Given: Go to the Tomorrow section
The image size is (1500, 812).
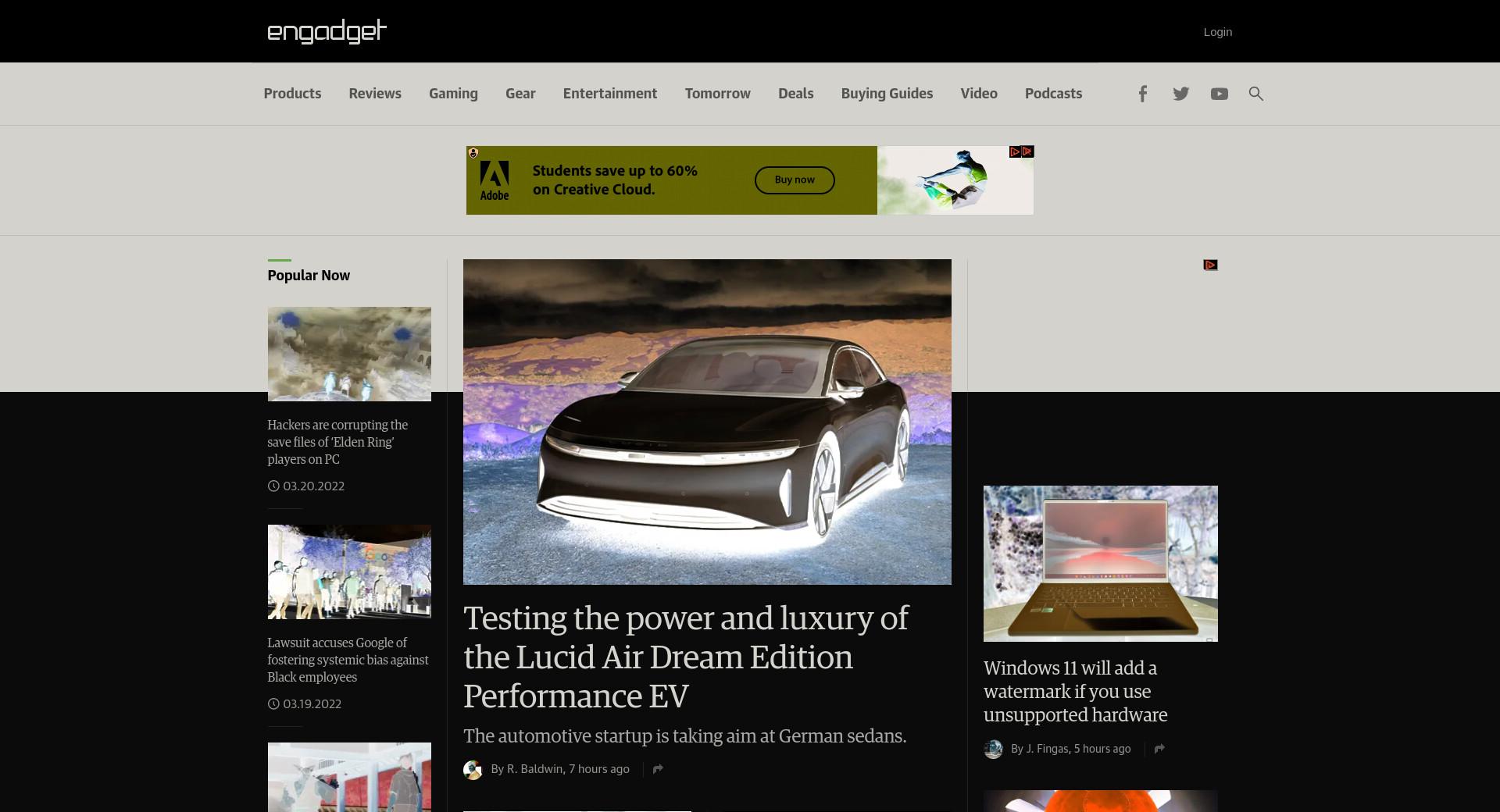Looking at the screenshot, I should (x=718, y=94).
